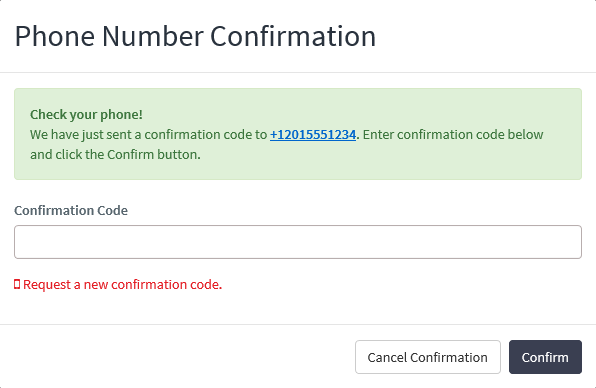Click the word 'Request' in red link
Image resolution: width=596 pixels, height=388 pixels.
pyautogui.click(x=47, y=284)
